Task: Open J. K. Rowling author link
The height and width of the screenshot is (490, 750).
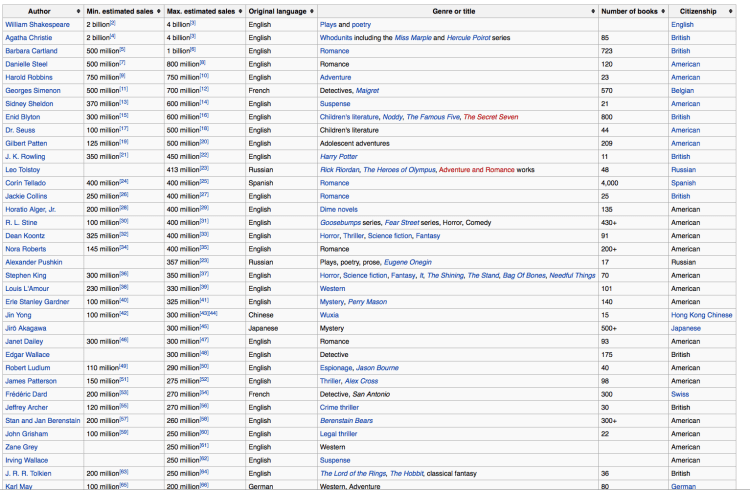Action: point(25,156)
